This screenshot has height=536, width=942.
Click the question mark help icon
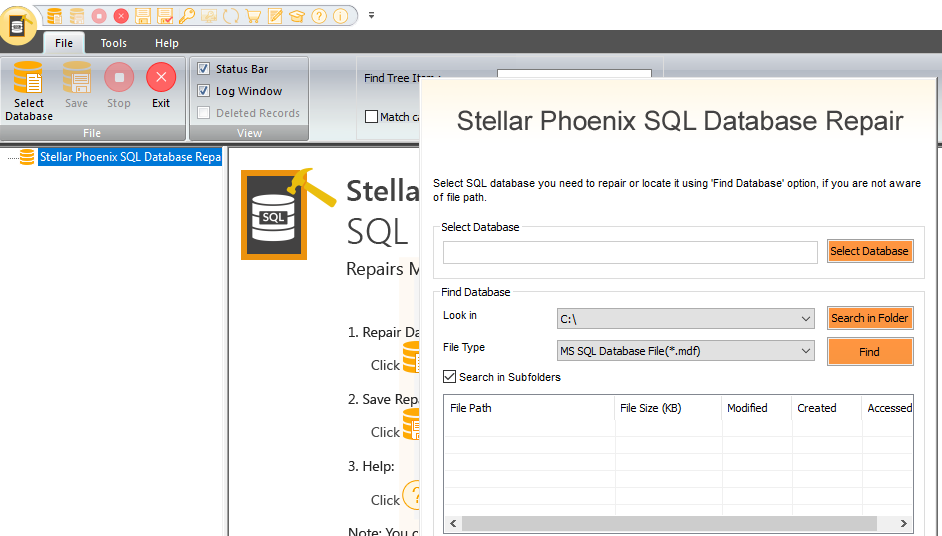[x=319, y=16]
